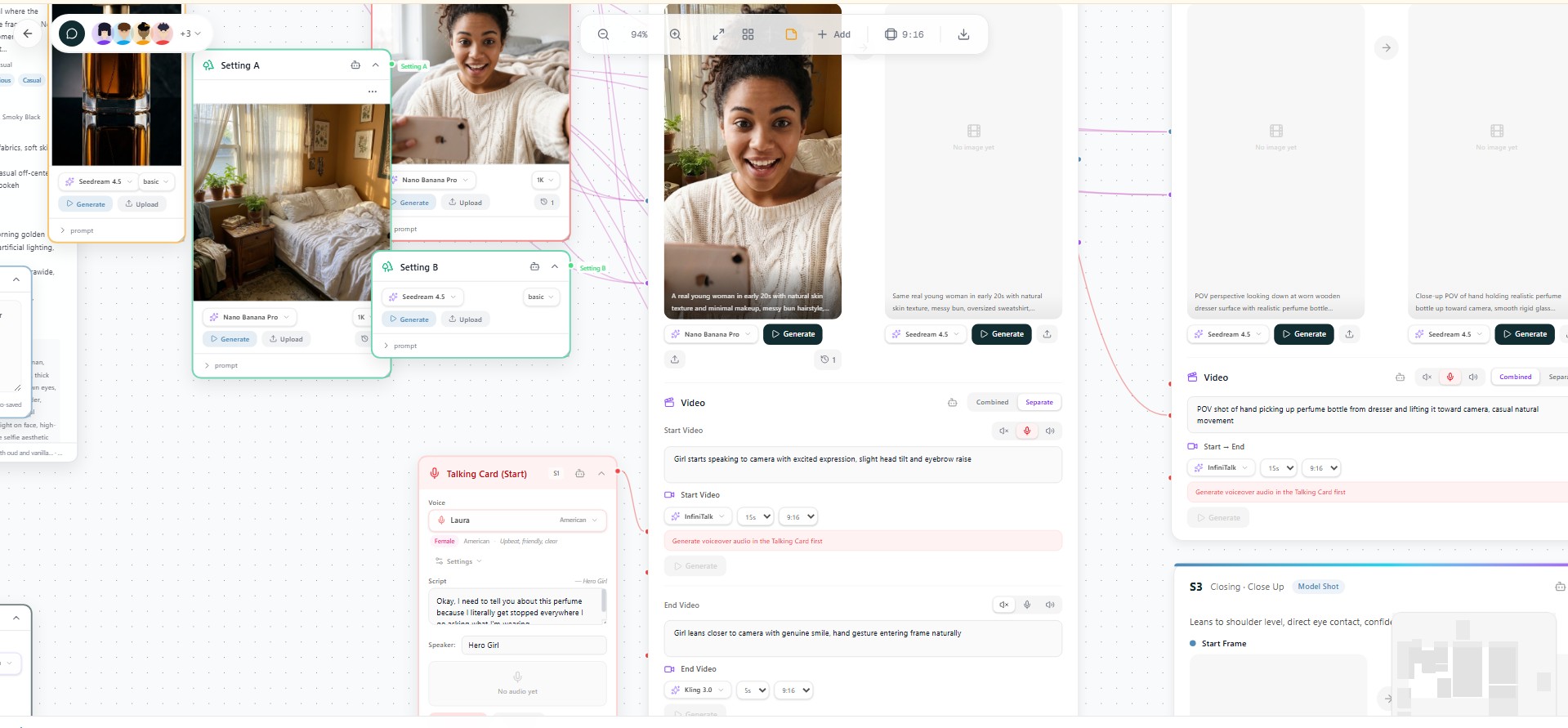Switch to grid layout view icon
The width and height of the screenshot is (1568, 728).
(748, 34)
